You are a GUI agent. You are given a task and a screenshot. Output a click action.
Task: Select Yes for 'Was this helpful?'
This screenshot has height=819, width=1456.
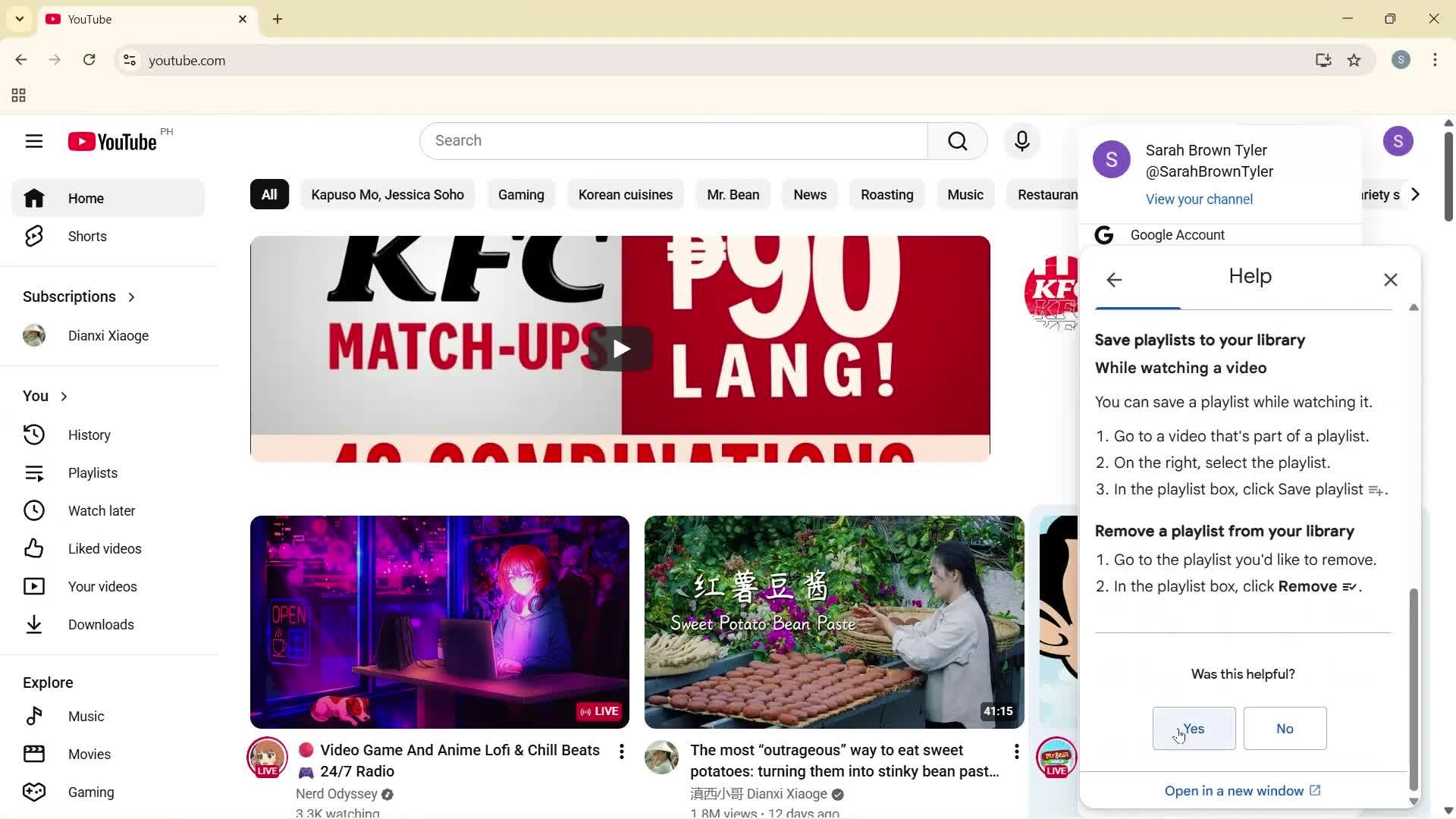coord(1194,728)
